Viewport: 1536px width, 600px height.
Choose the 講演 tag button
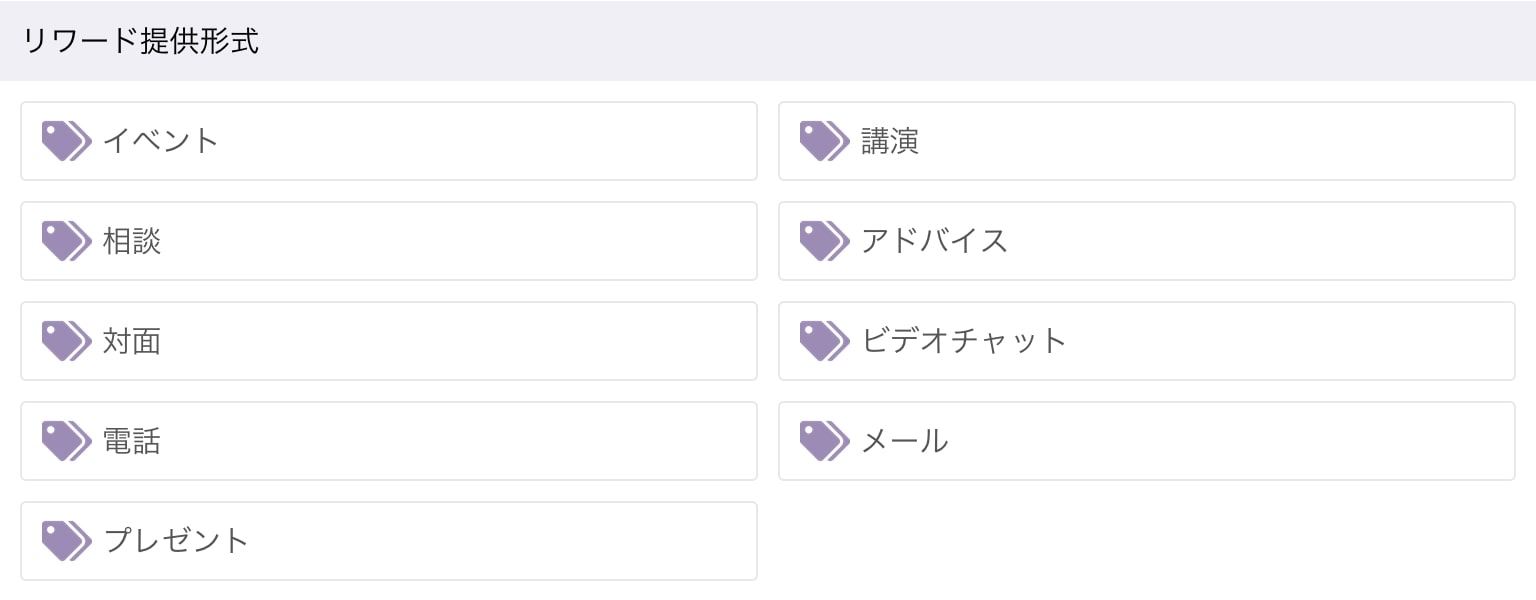[1147, 141]
